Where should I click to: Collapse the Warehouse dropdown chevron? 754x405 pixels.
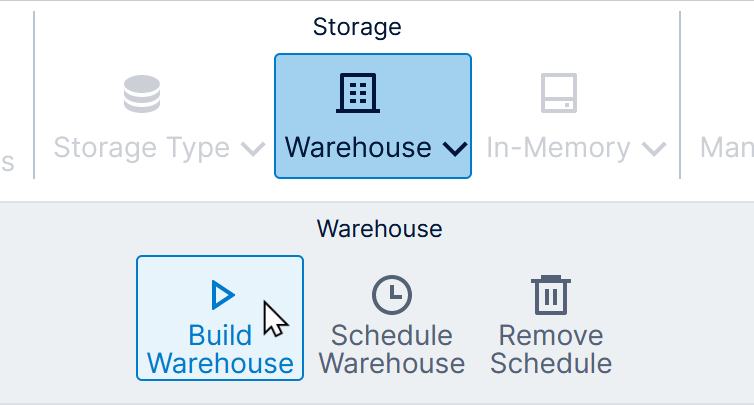point(454,150)
